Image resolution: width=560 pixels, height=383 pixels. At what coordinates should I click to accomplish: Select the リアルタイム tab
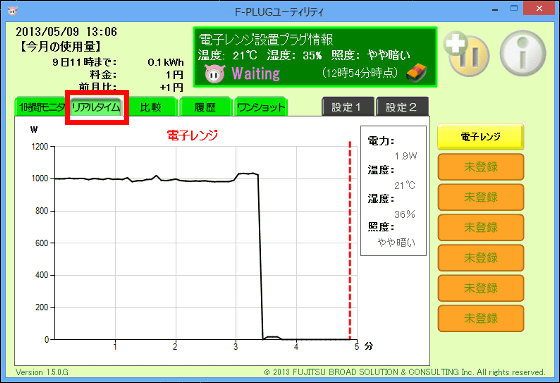(96, 107)
